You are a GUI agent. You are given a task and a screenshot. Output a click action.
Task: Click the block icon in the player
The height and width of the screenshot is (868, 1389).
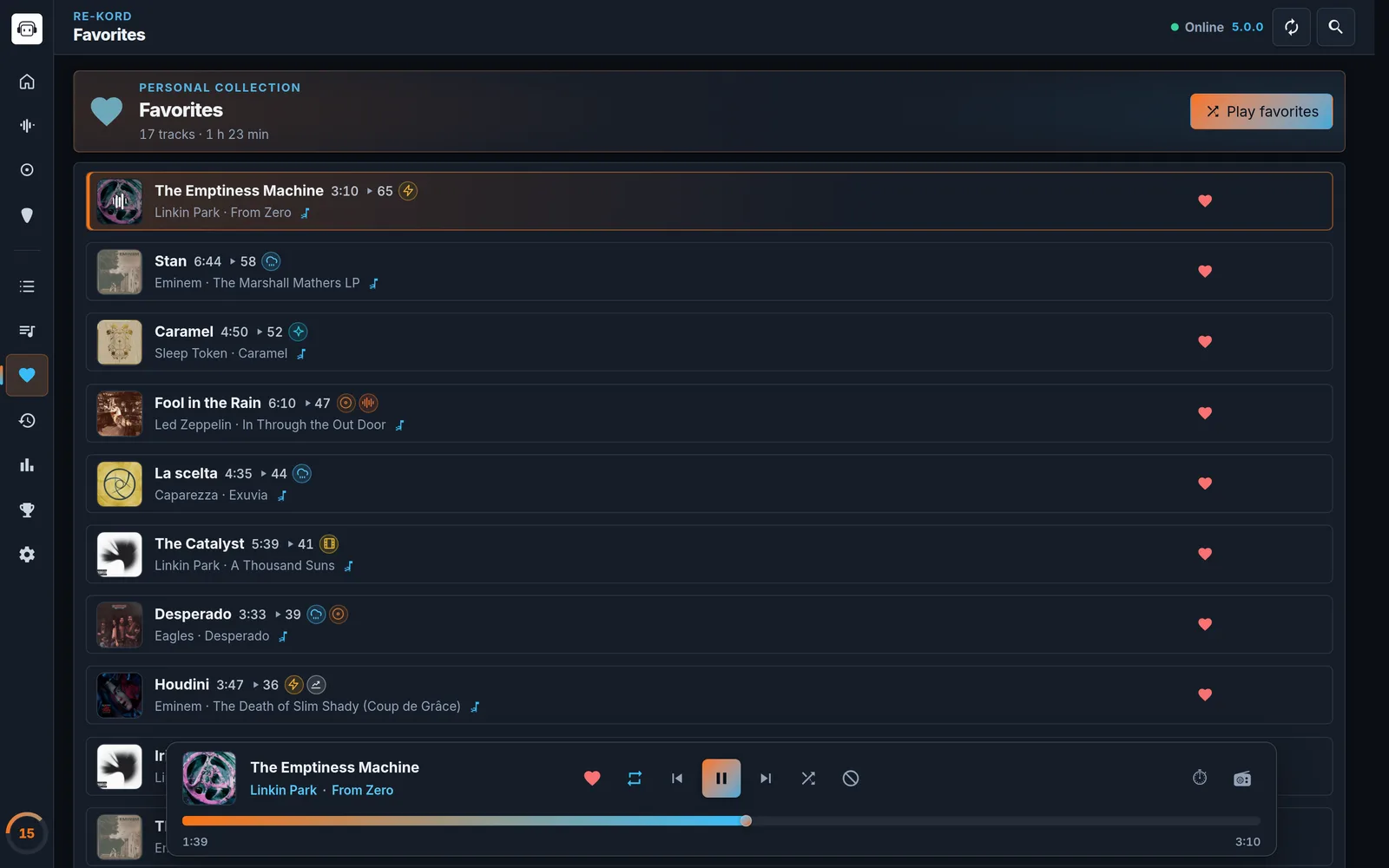[x=851, y=779]
